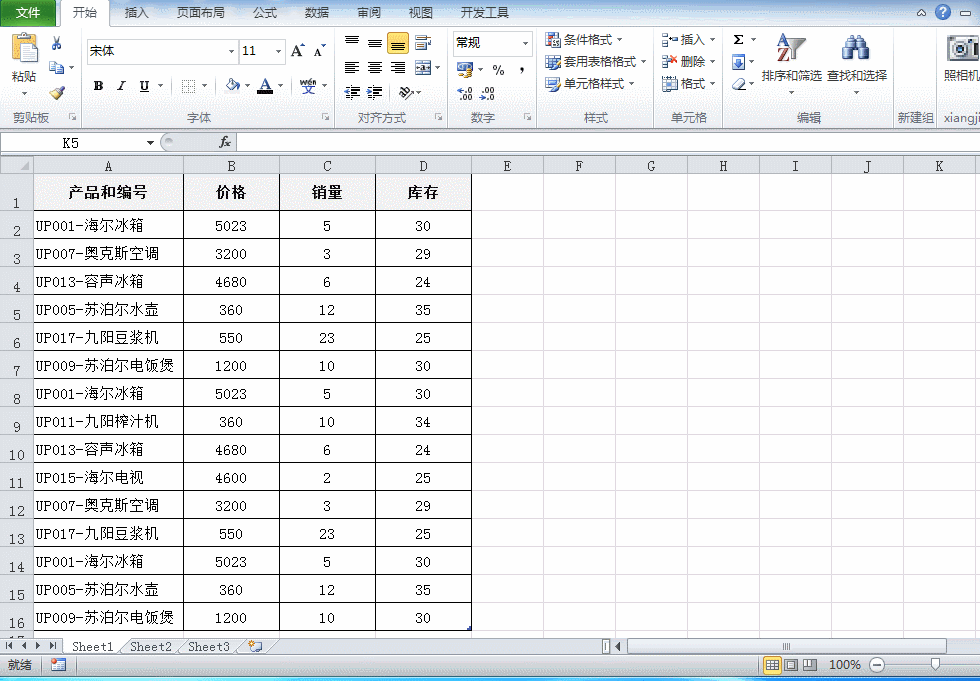
Task: Toggle bold formatting
Action: point(98,86)
